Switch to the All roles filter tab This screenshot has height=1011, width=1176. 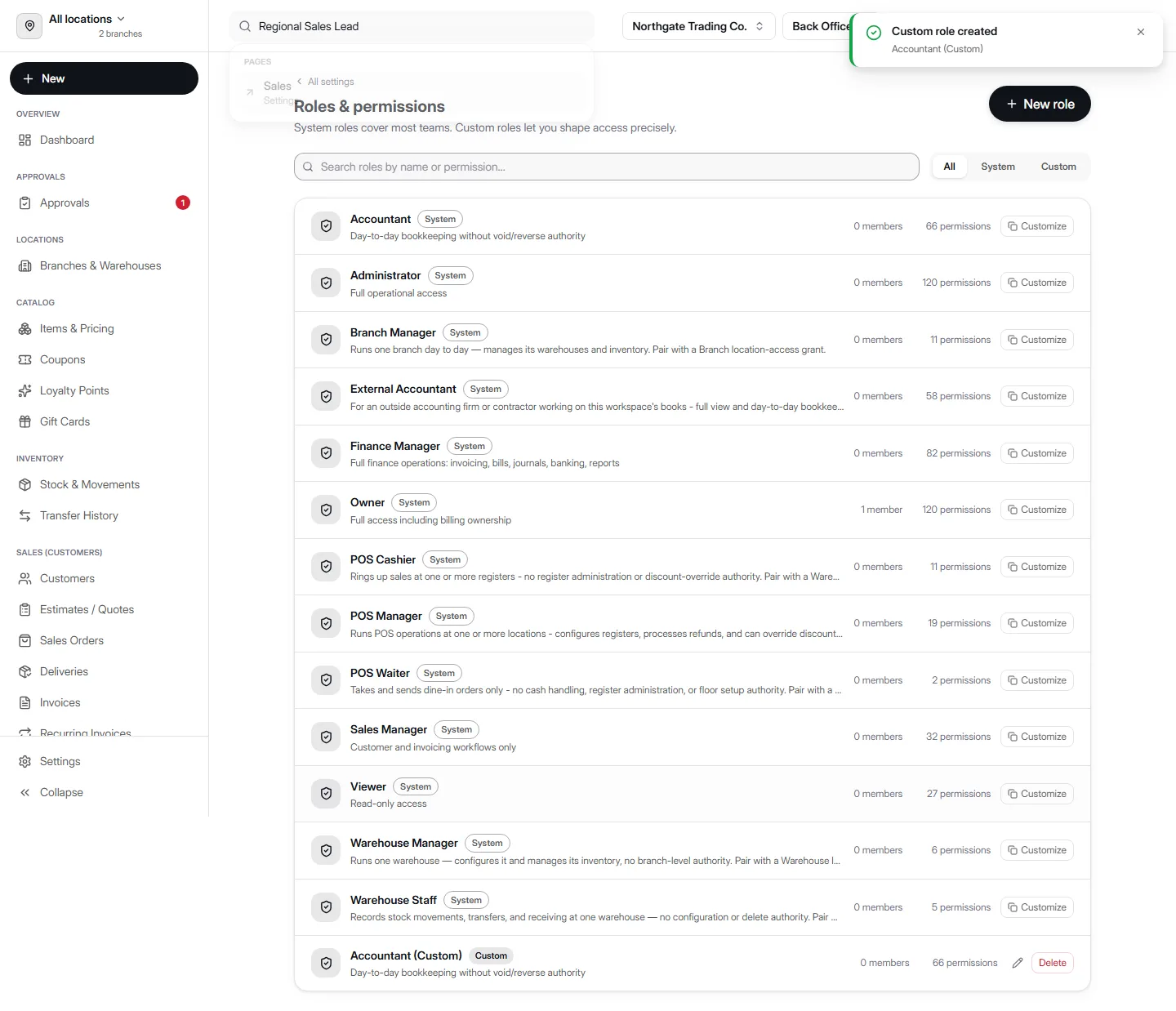[x=949, y=167]
